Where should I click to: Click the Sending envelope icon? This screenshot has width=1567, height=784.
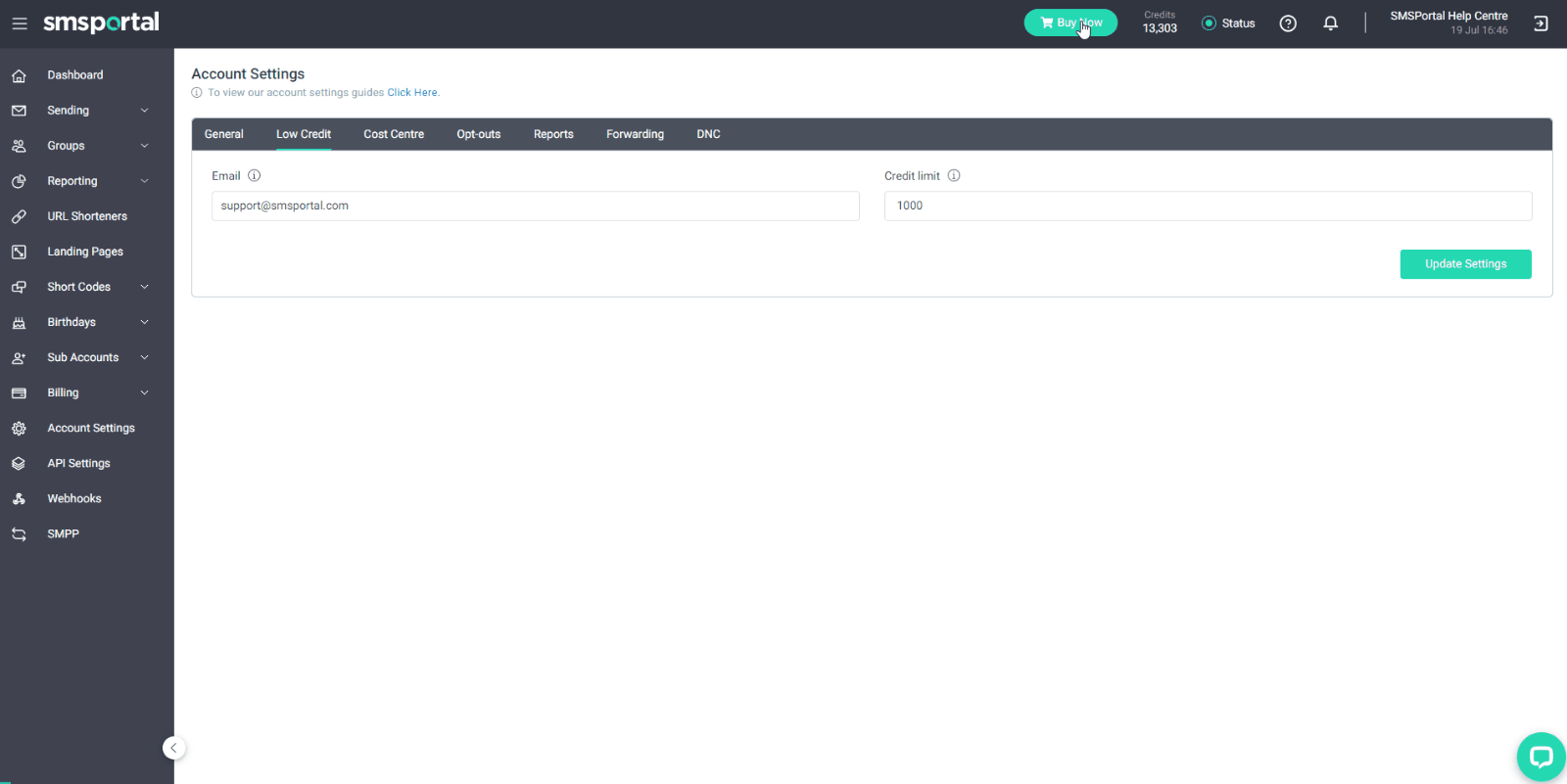pyautogui.click(x=19, y=111)
